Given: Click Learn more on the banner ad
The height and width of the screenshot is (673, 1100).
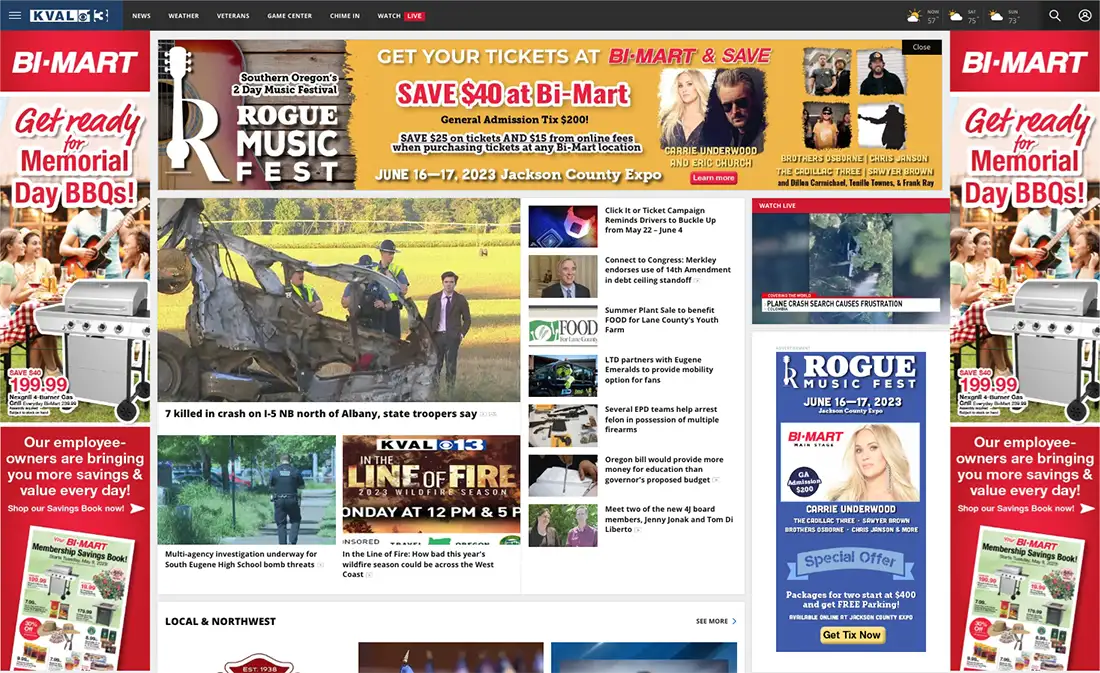Looking at the screenshot, I should pos(713,178).
